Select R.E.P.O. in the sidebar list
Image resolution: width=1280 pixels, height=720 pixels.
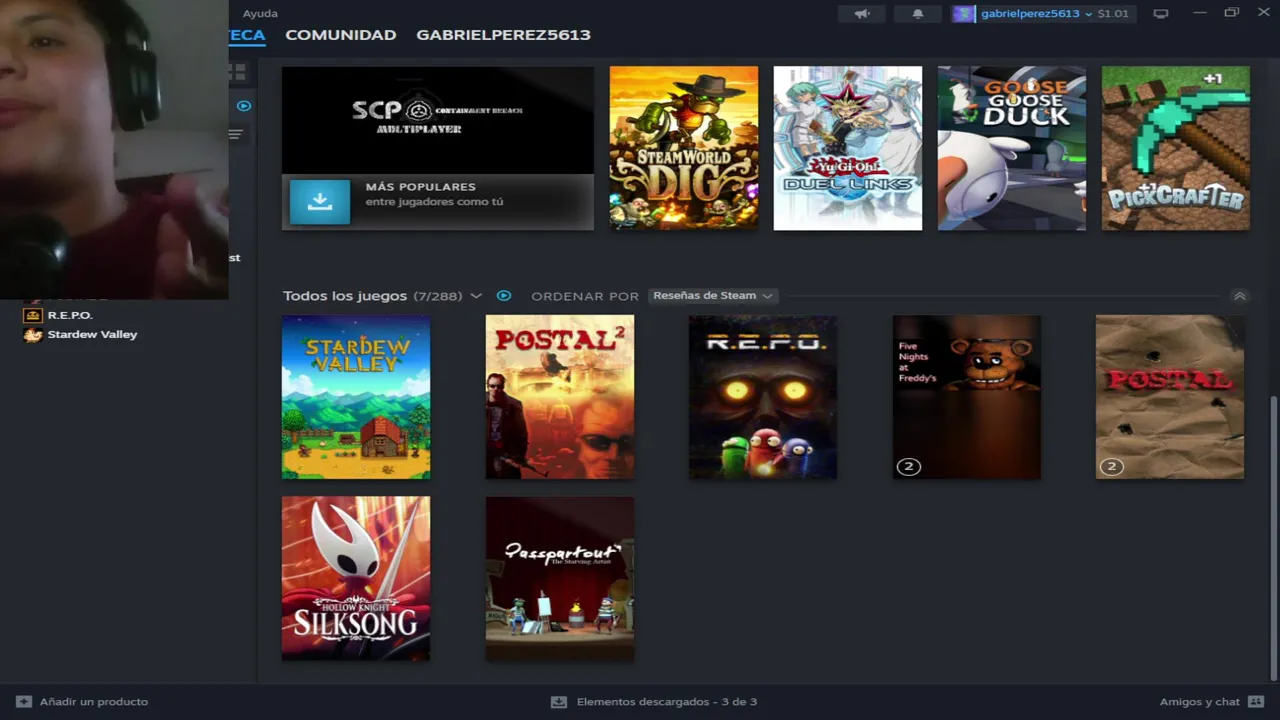(70, 315)
